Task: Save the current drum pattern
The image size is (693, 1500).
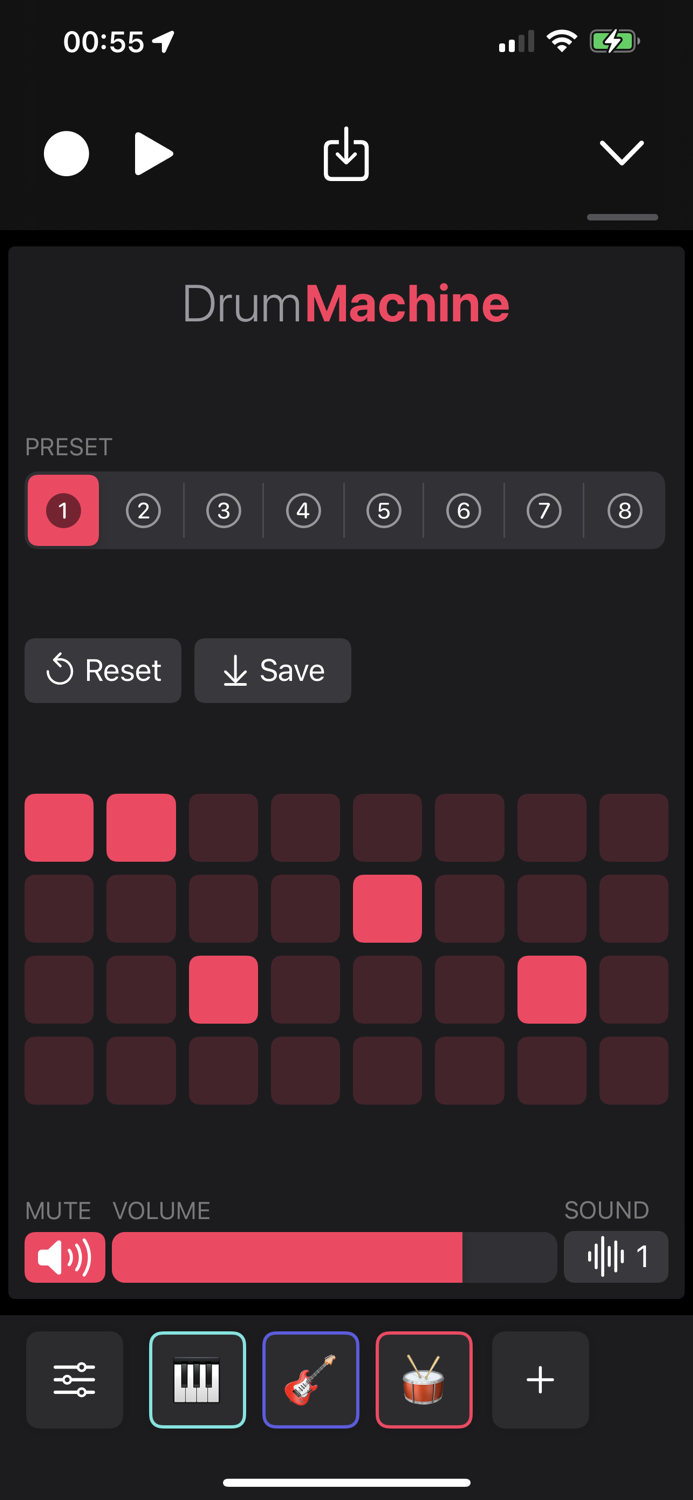Action: coord(272,671)
